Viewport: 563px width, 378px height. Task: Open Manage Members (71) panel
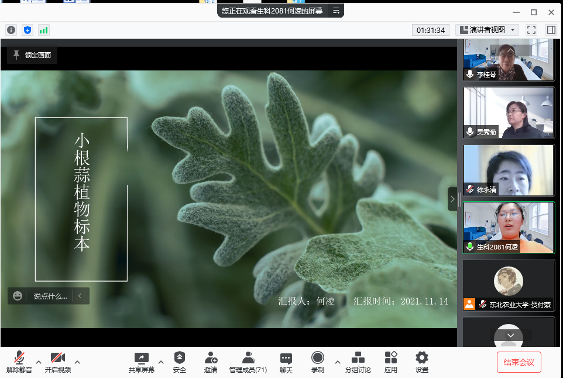click(248, 362)
